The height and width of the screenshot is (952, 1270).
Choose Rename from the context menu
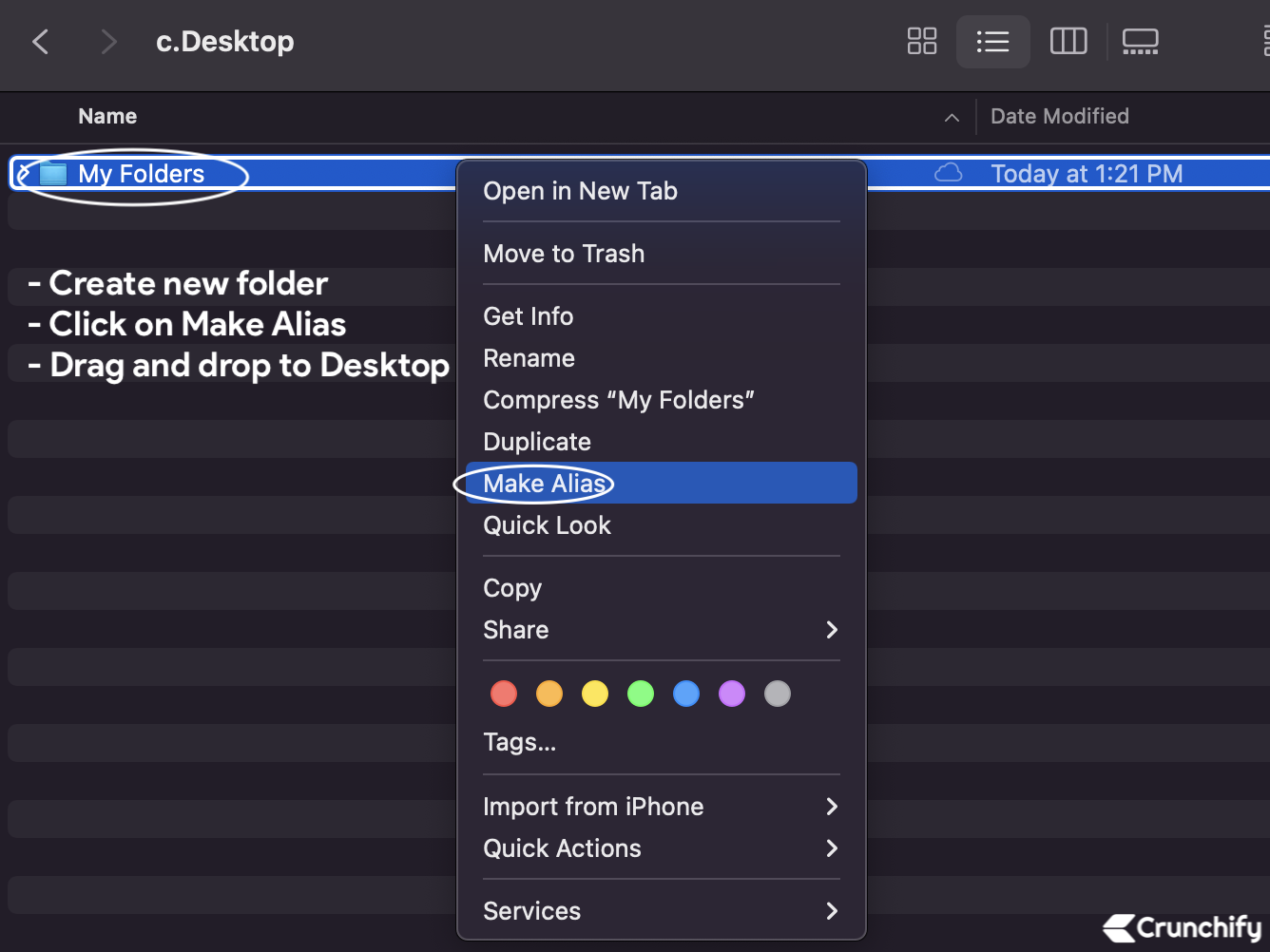662,358
